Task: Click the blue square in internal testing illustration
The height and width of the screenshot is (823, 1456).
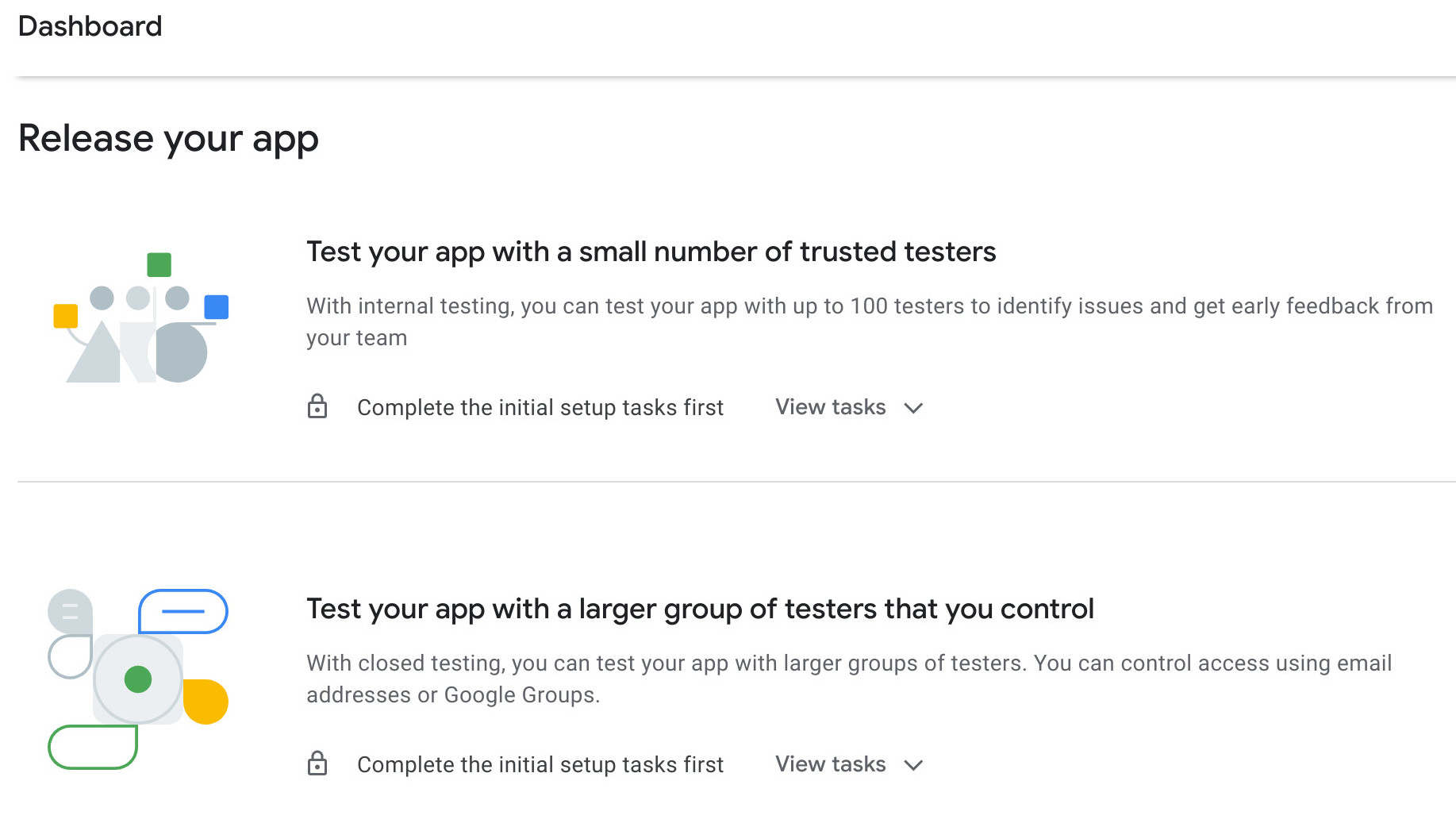Action: (217, 307)
